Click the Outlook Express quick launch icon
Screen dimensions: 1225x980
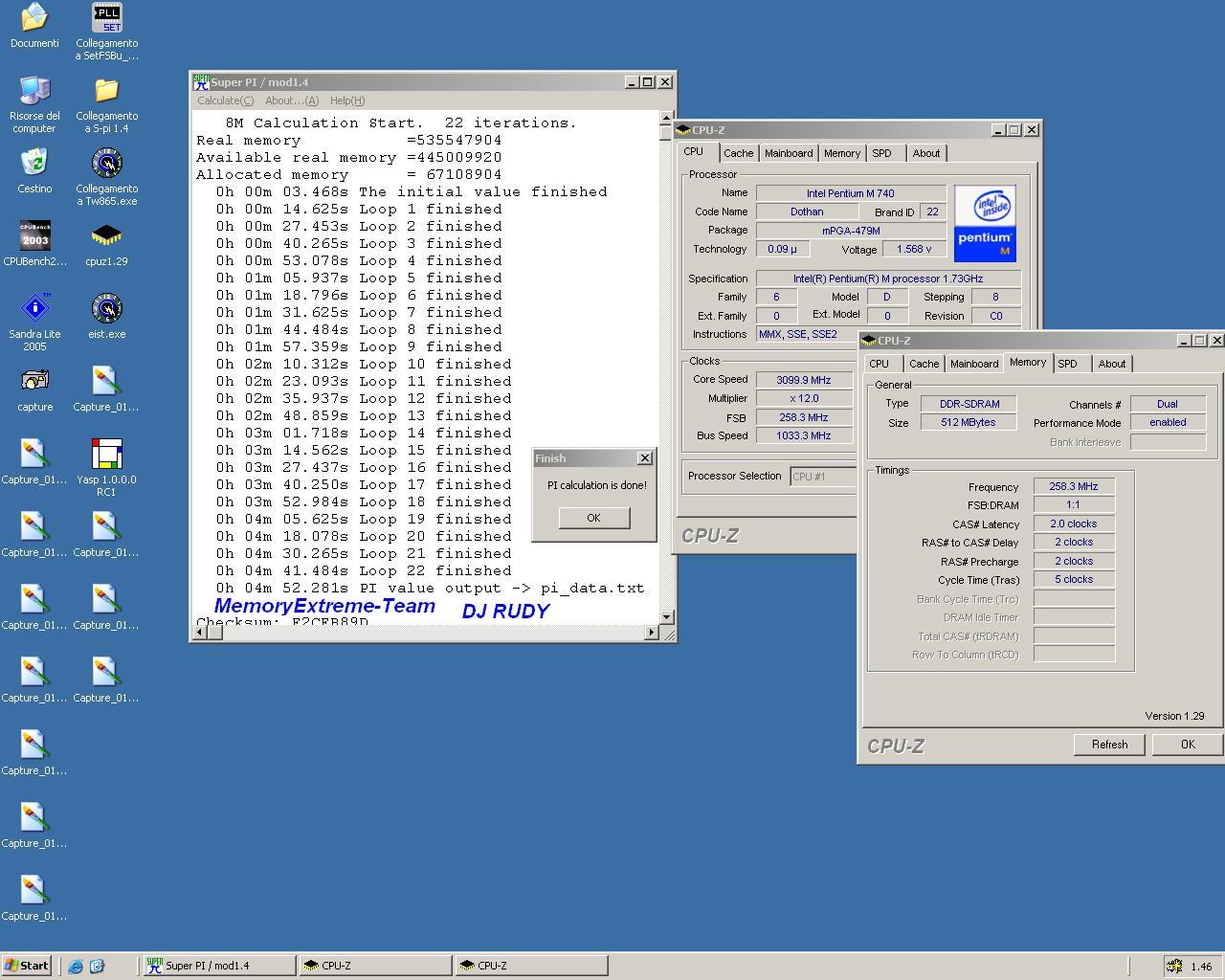(97, 966)
